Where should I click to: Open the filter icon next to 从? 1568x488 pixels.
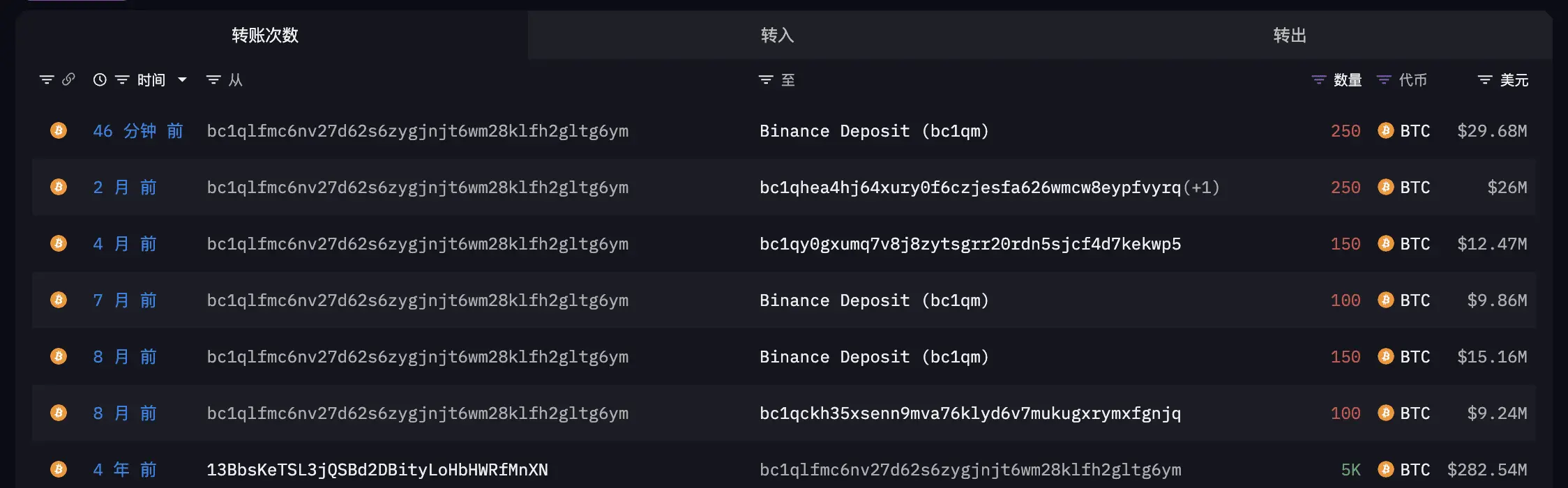point(213,80)
